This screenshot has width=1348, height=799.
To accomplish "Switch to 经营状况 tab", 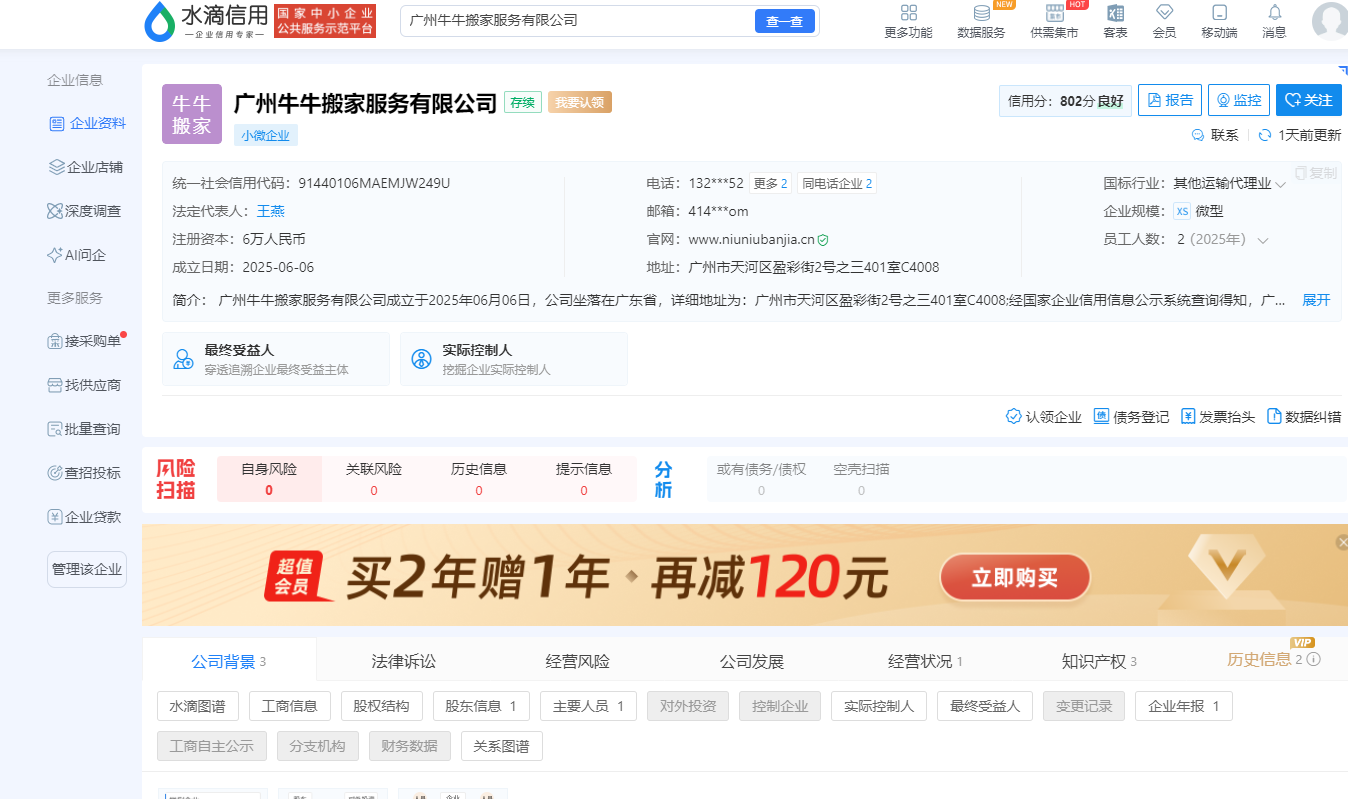I will point(925,661).
